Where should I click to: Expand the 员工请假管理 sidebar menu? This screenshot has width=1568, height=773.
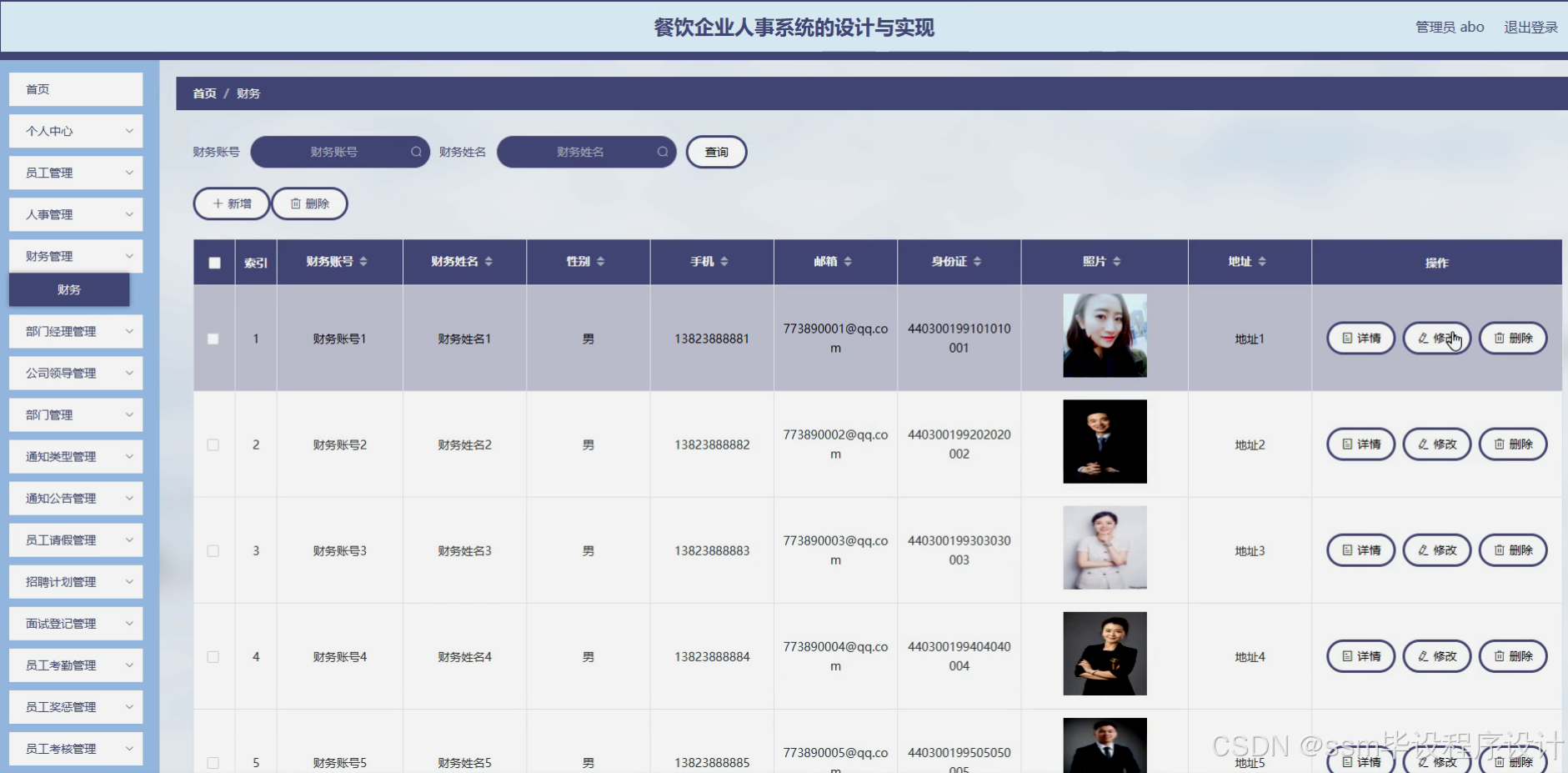[x=76, y=540]
